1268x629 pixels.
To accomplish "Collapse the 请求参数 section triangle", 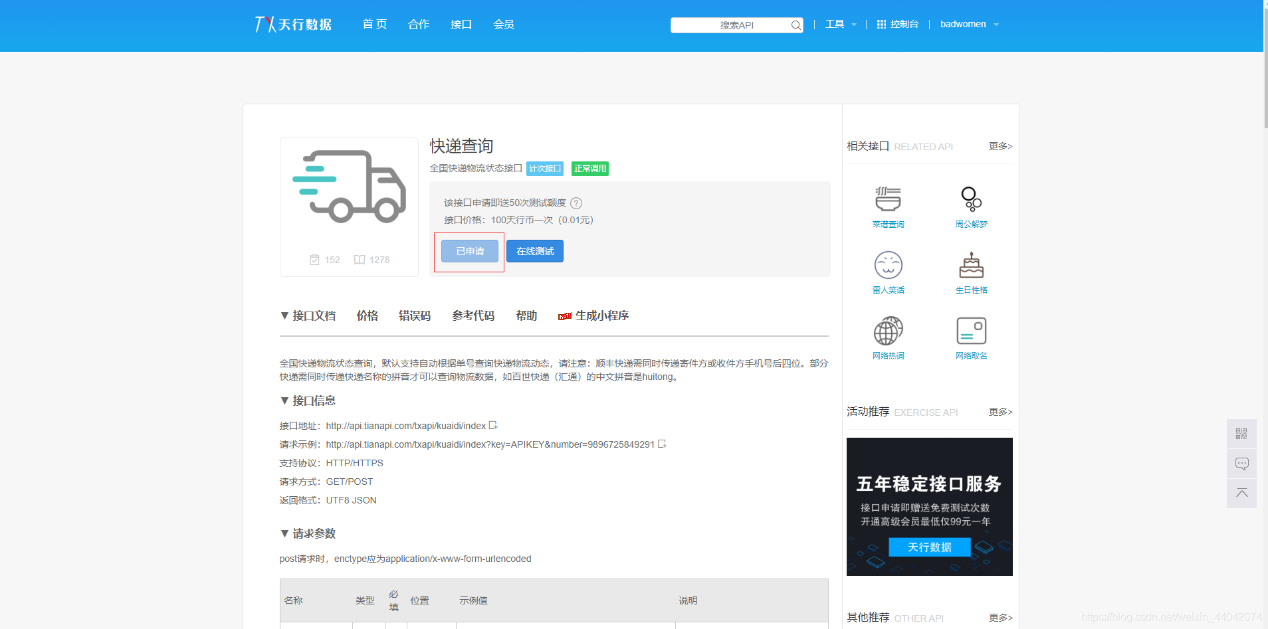I will [284, 533].
